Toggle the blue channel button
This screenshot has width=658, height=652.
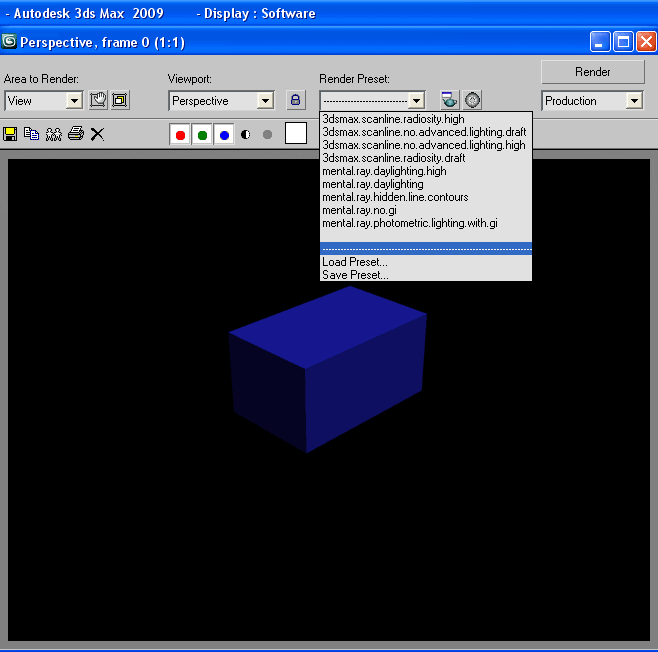[224, 135]
